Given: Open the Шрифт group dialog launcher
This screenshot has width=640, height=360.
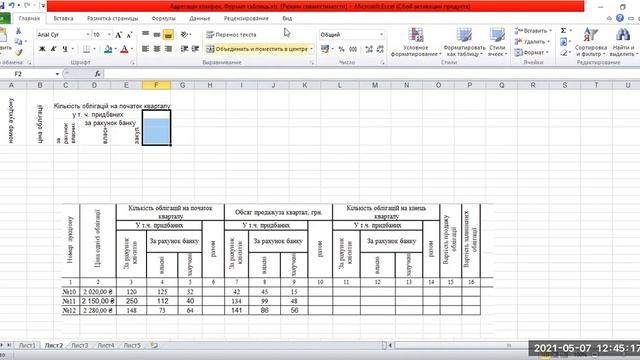Looking at the screenshot, I should pyautogui.click(x=133, y=63).
